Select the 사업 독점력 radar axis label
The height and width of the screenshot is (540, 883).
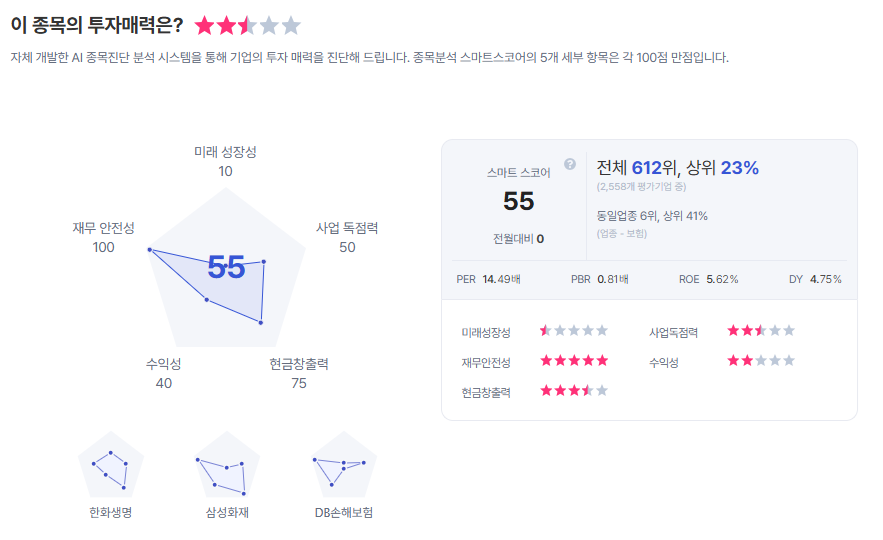[347, 228]
